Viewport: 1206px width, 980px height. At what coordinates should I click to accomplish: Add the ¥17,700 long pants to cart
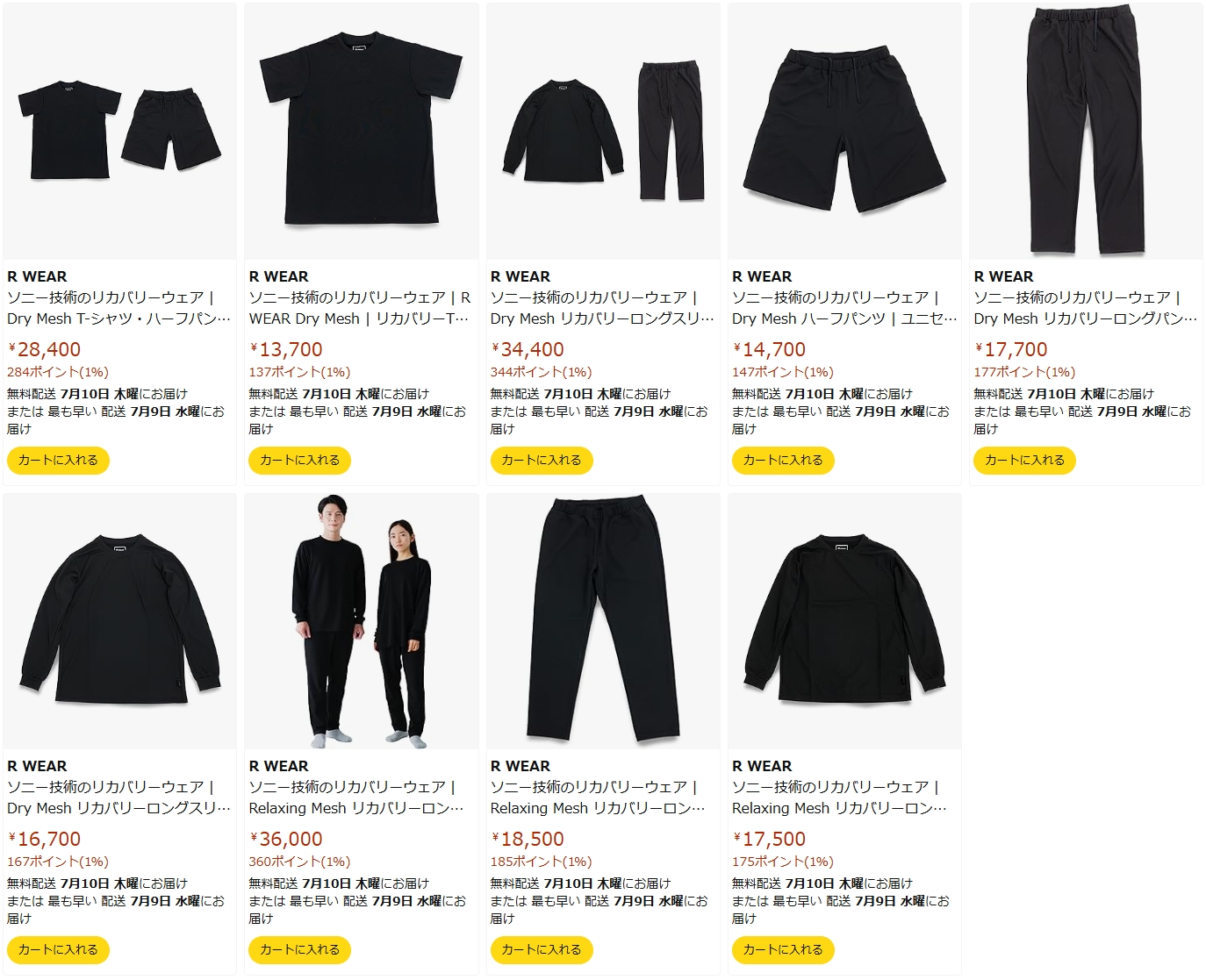[1024, 460]
